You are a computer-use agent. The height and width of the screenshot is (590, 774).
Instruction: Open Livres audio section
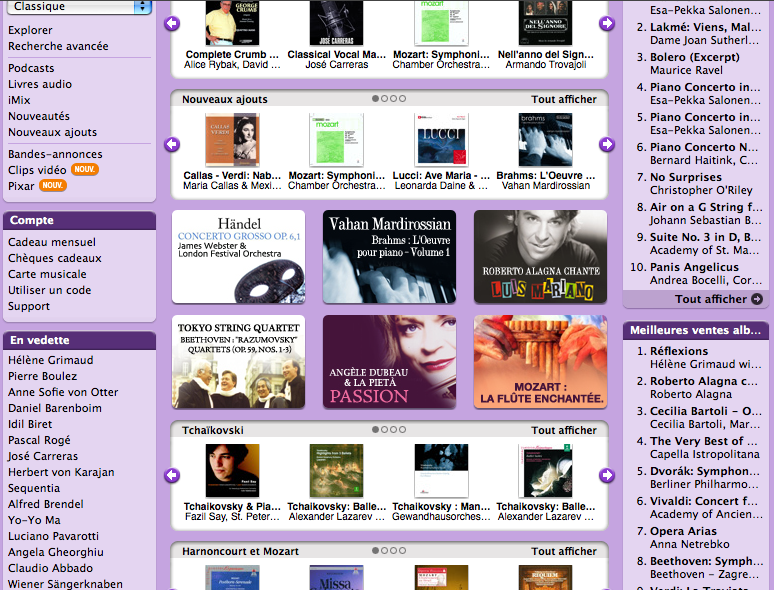(x=40, y=84)
